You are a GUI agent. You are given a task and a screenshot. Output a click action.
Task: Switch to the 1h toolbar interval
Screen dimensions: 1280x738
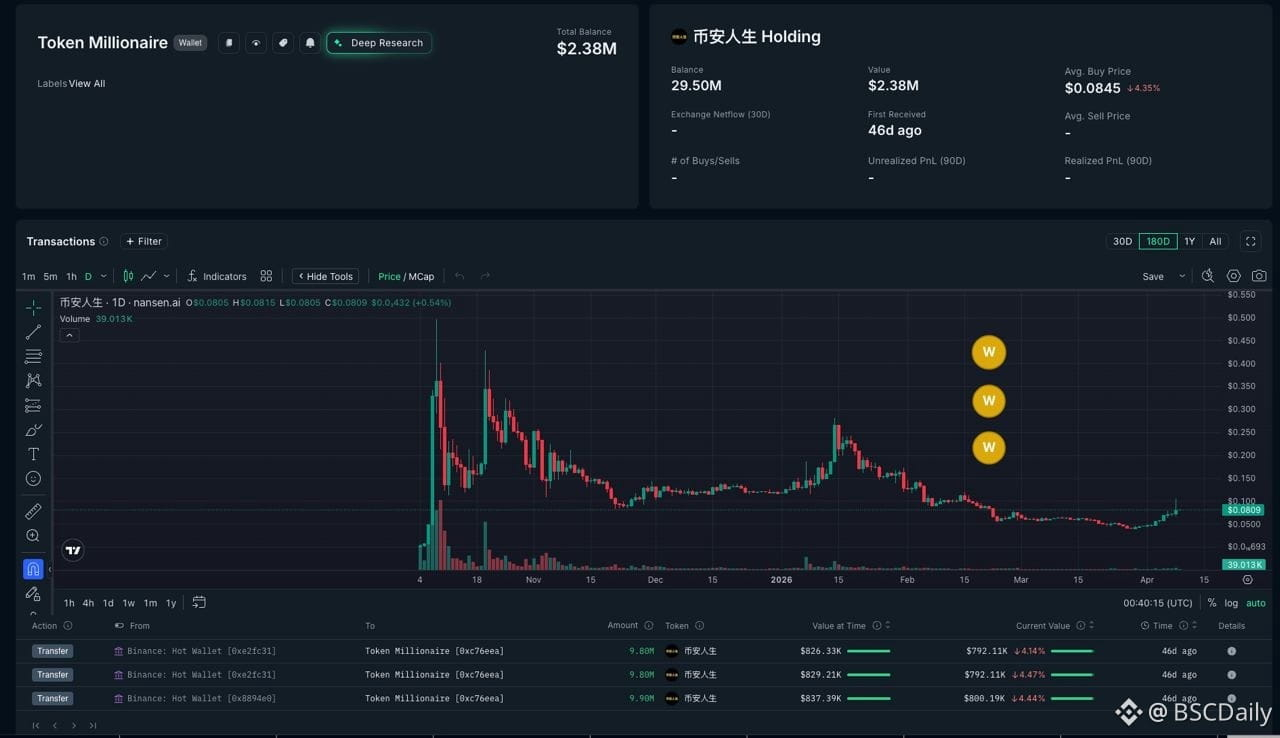(x=71, y=276)
